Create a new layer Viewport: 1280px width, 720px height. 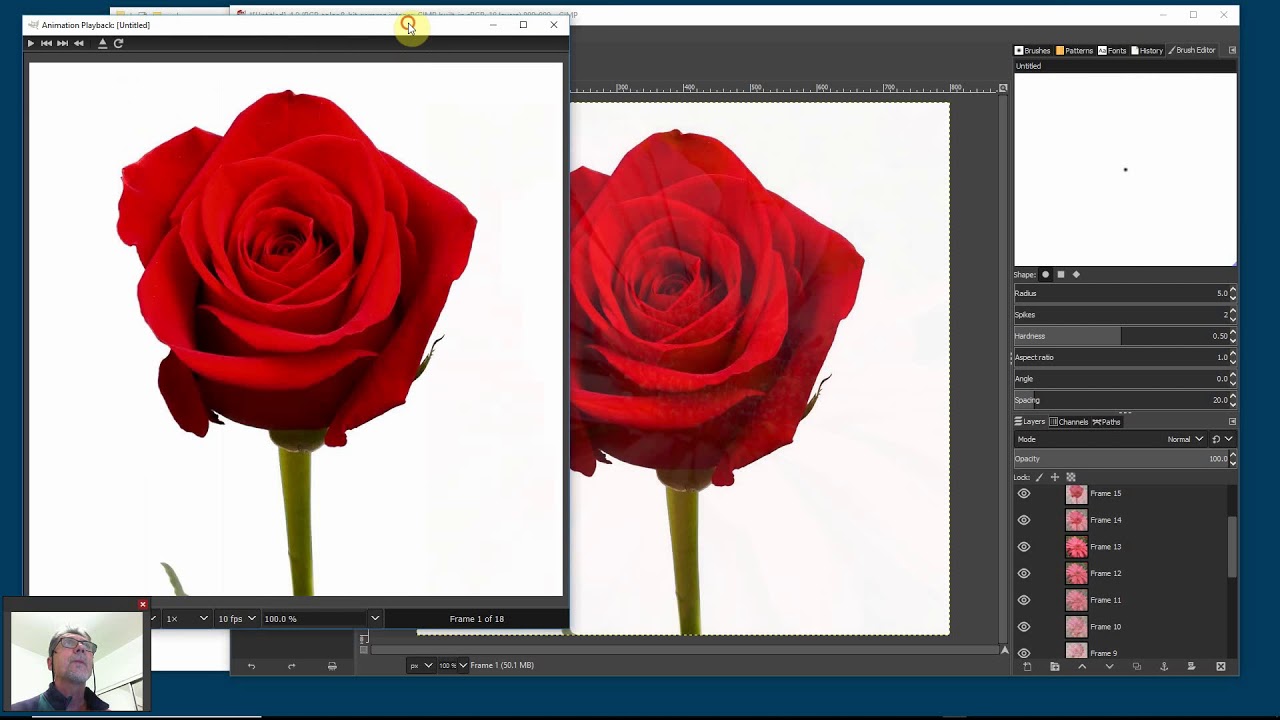pyautogui.click(x=1027, y=667)
